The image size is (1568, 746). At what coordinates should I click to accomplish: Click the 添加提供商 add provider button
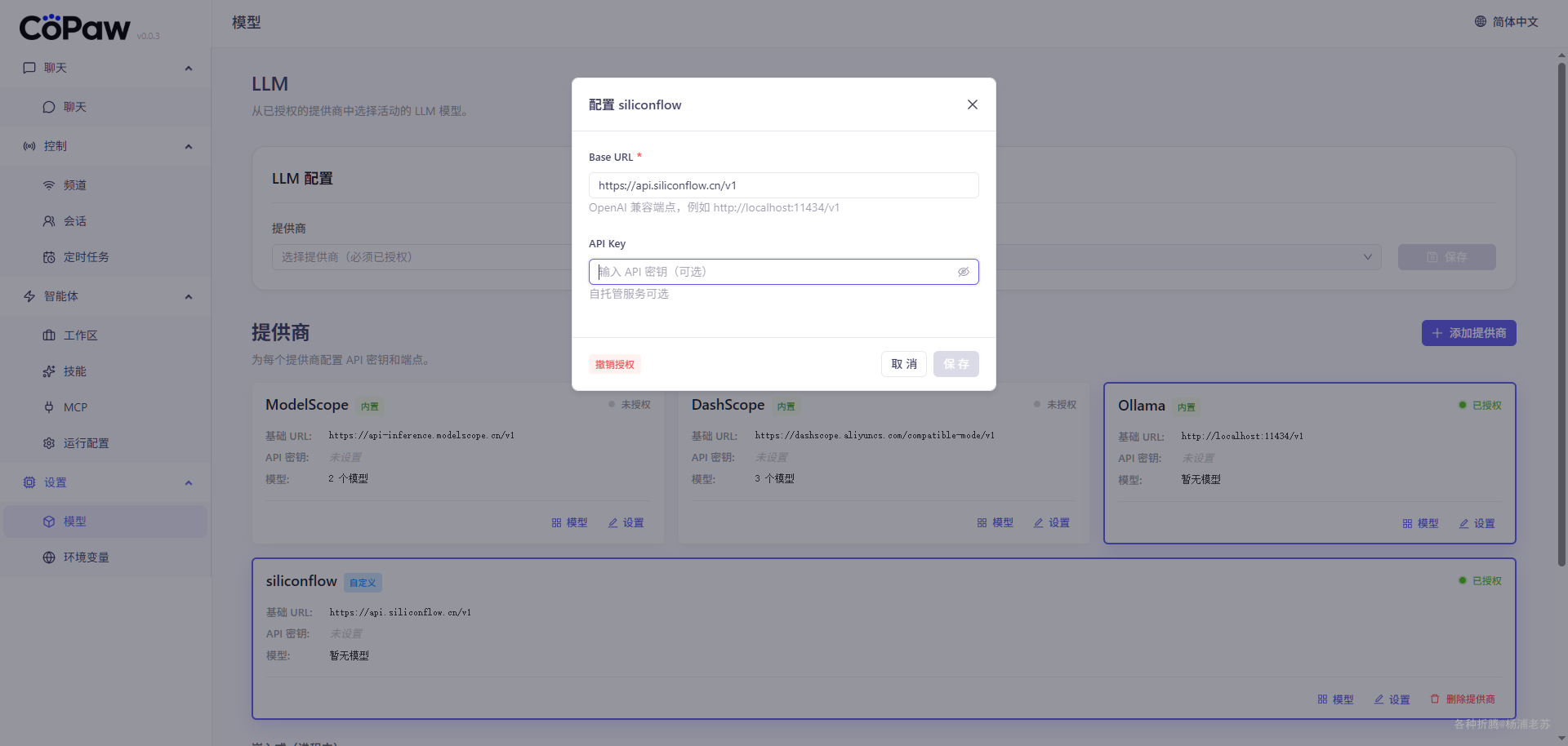1468,333
